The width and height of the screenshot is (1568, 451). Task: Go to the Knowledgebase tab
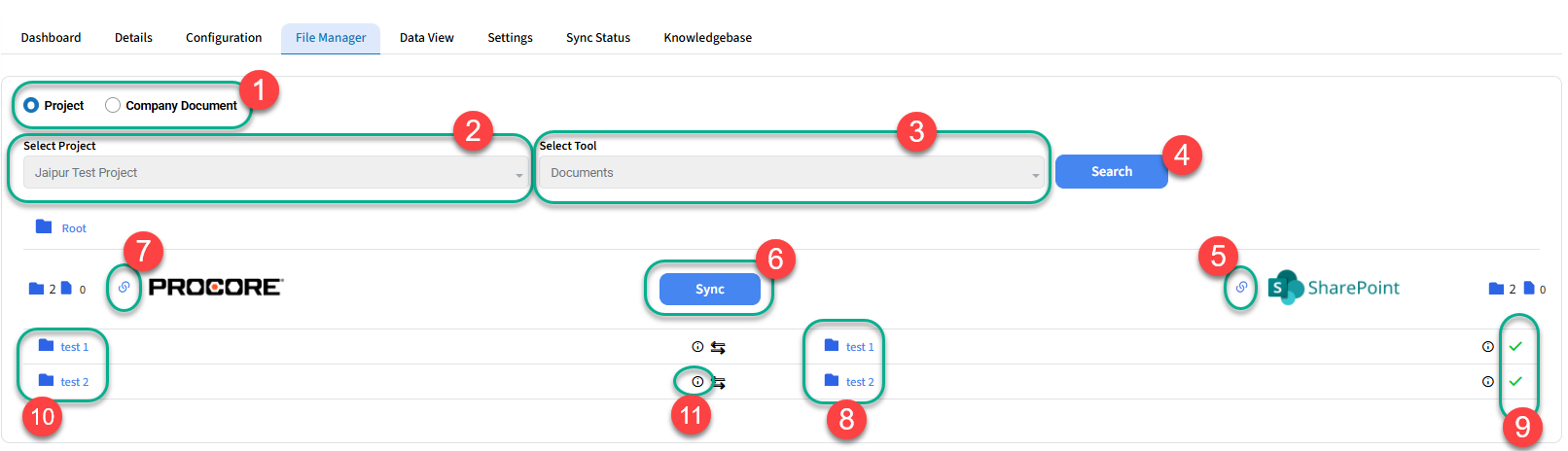(707, 38)
